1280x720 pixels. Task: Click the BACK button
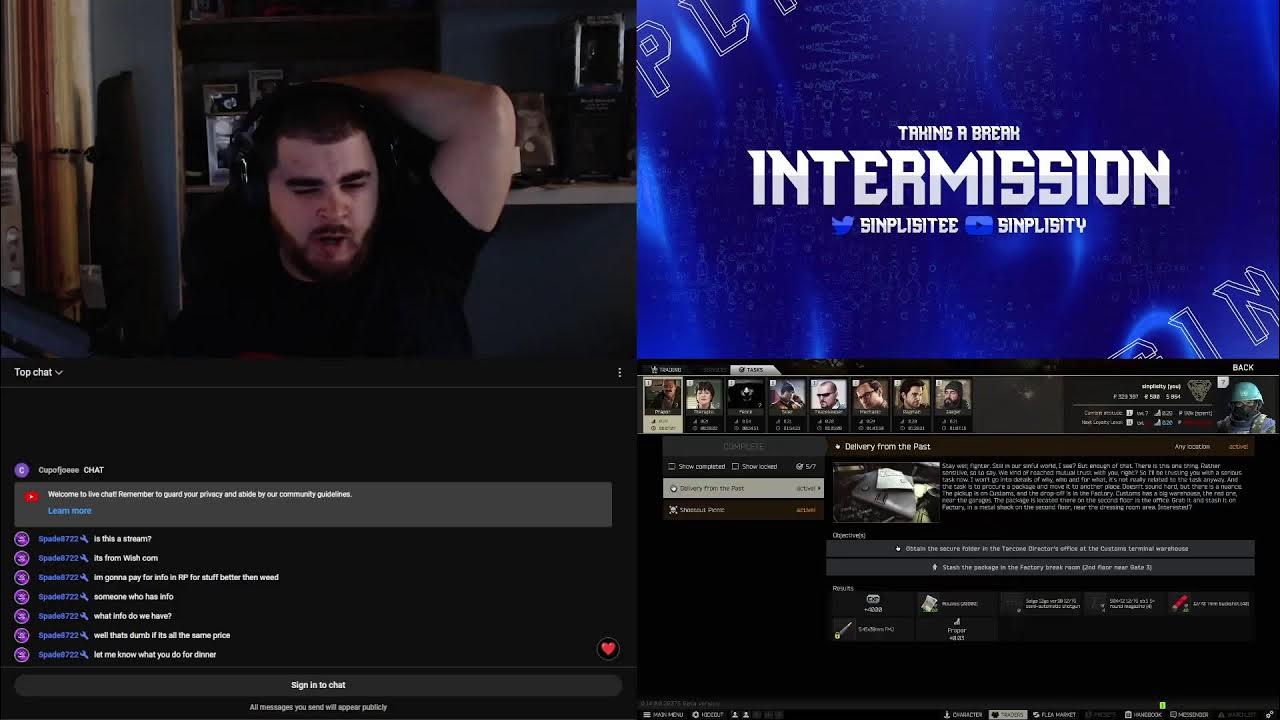pos(1243,368)
